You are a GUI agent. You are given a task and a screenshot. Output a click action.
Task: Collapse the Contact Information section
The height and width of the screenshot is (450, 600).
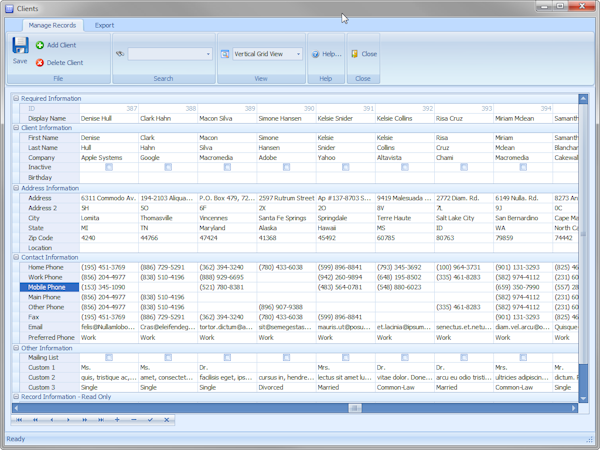pos(16,257)
